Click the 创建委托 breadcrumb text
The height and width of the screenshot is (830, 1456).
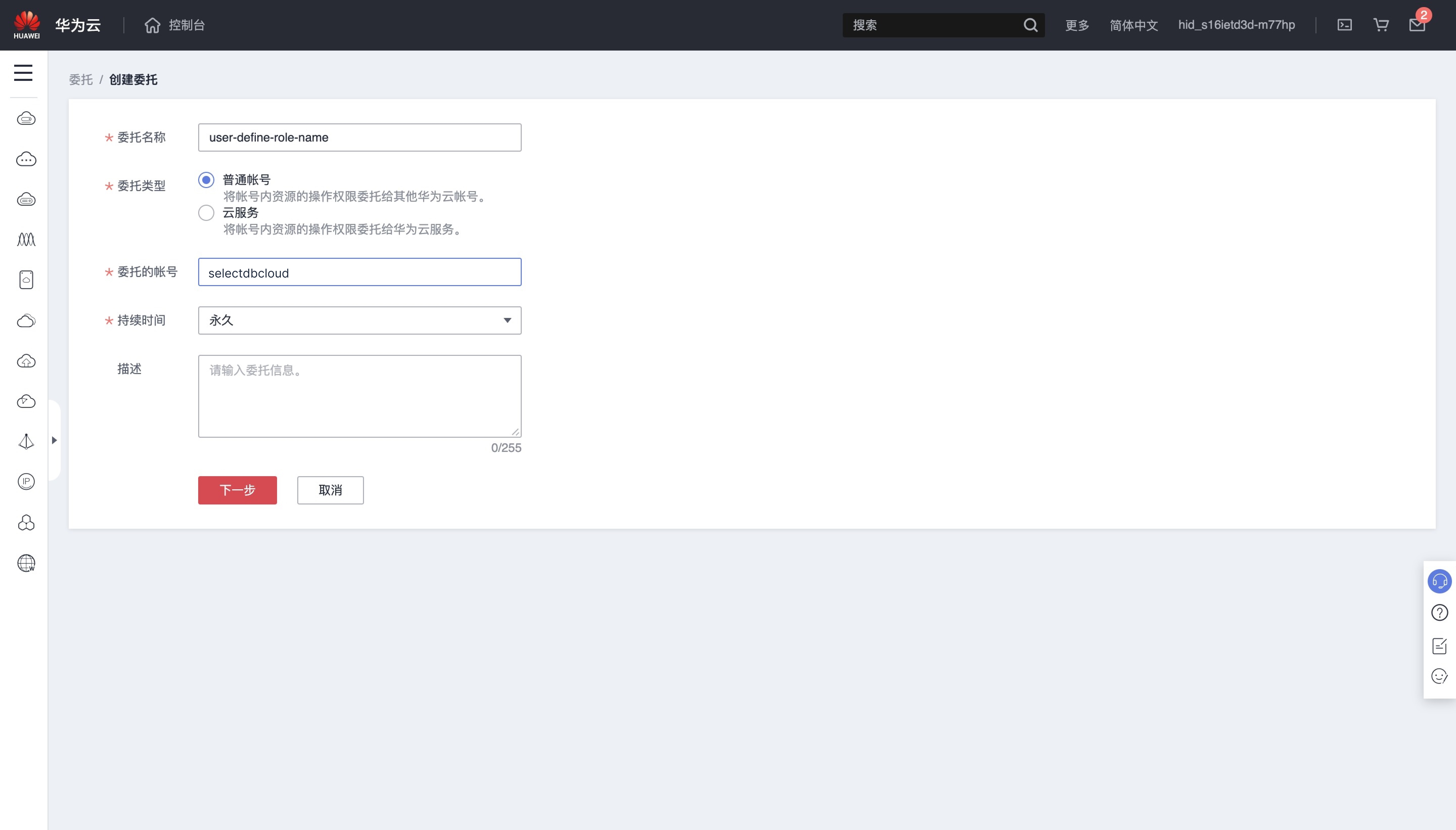click(133, 80)
